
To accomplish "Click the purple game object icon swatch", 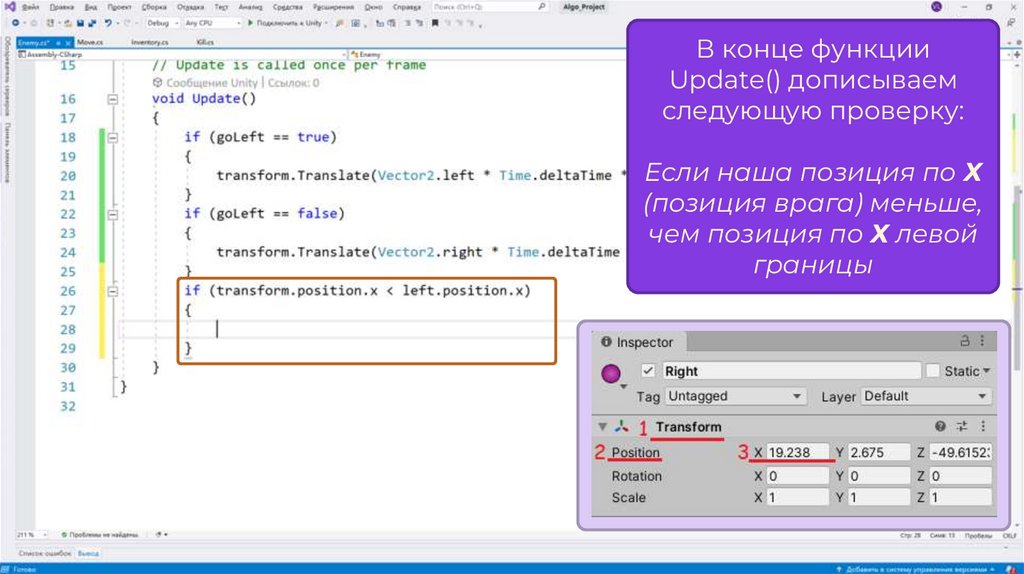I will (x=611, y=373).
